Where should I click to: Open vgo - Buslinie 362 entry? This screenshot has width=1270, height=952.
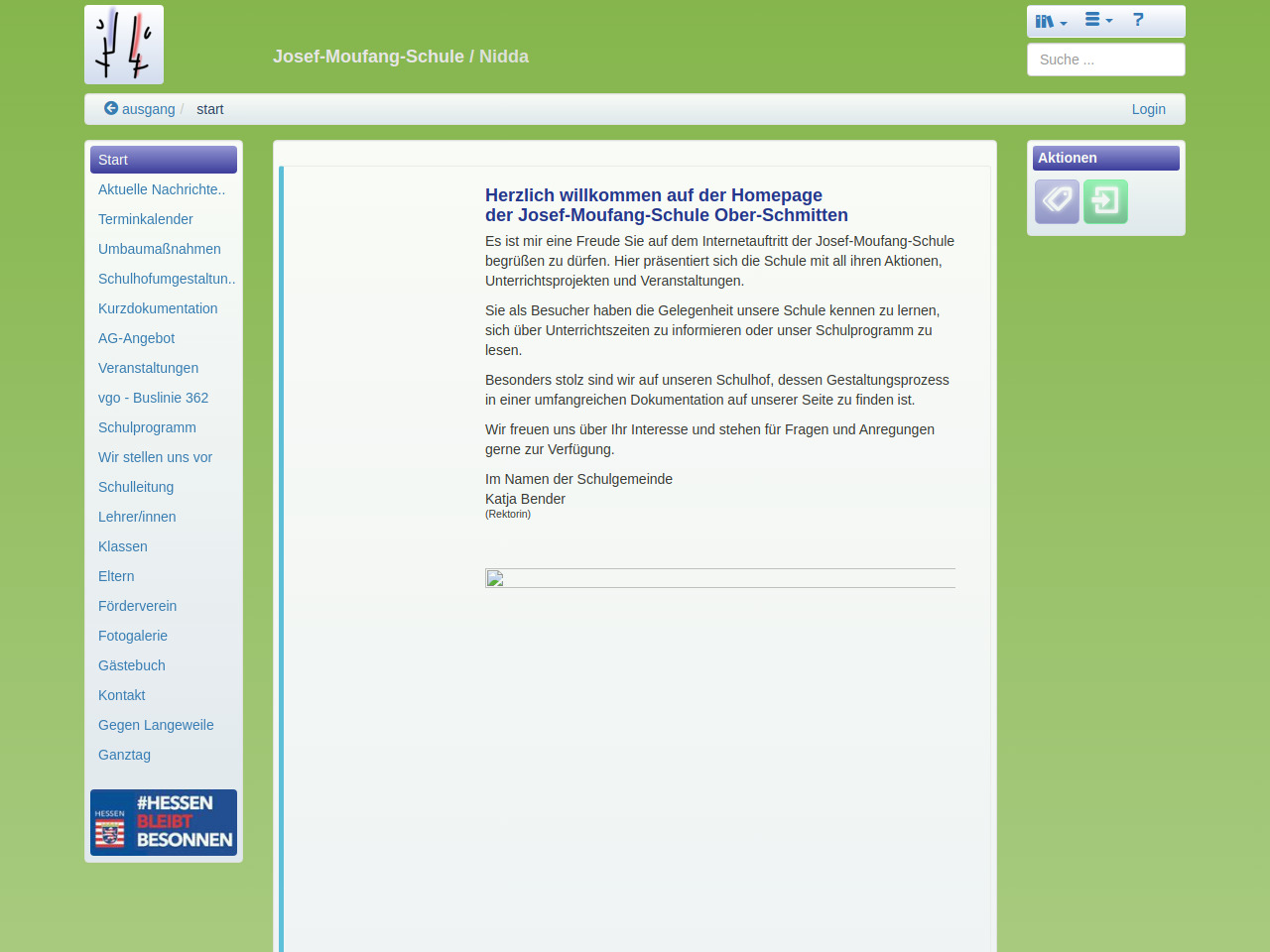[154, 398]
